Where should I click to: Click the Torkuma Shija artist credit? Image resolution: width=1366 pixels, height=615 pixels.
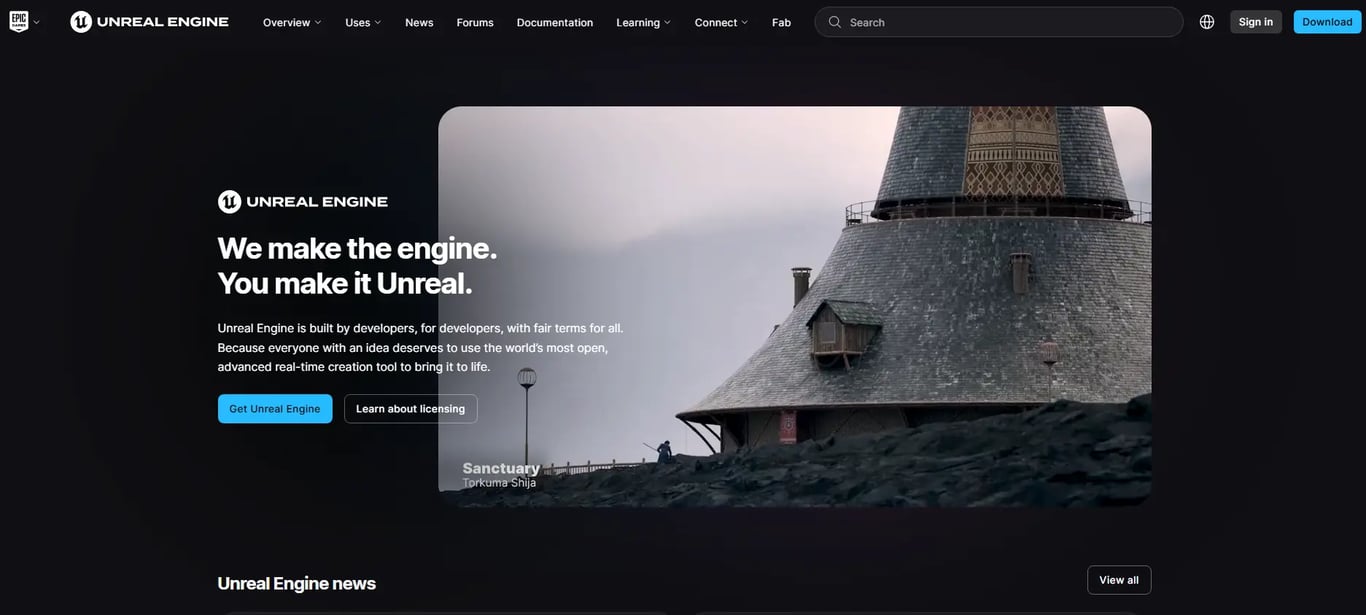click(499, 483)
